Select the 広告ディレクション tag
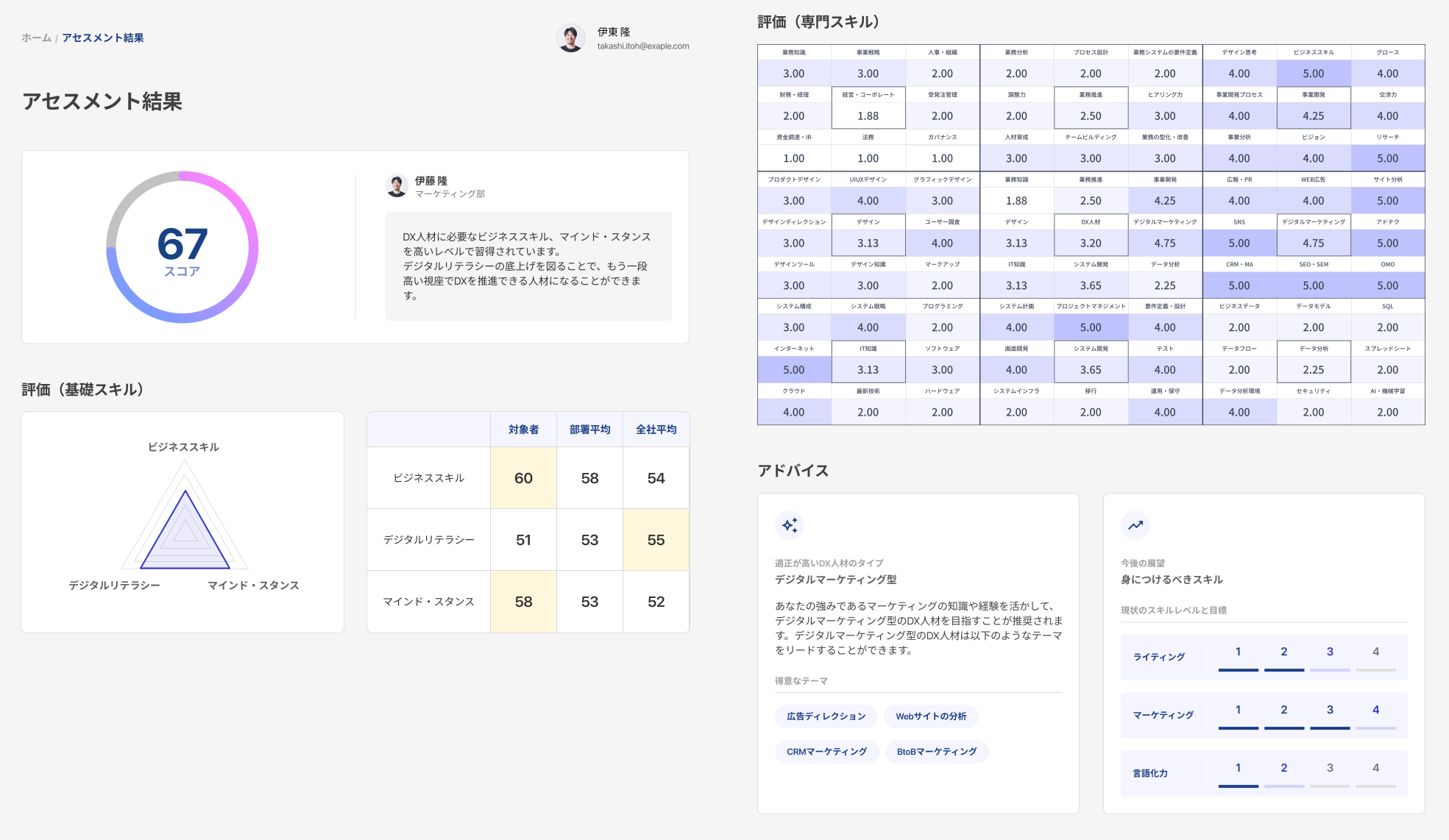1449x840 pixels. pyautogui.click(x=826, y=716)
